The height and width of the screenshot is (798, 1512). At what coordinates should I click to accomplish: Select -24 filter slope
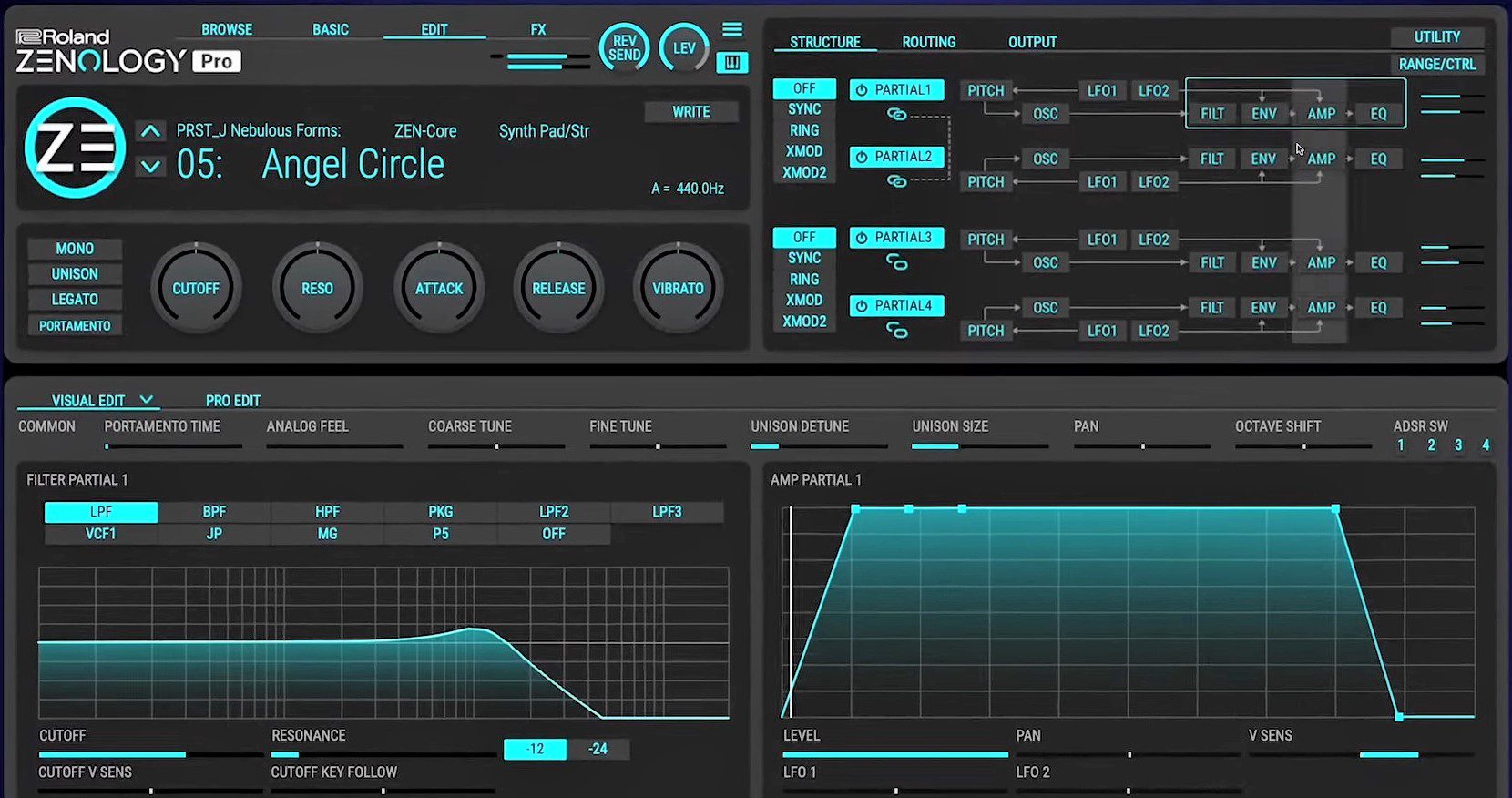598,749
